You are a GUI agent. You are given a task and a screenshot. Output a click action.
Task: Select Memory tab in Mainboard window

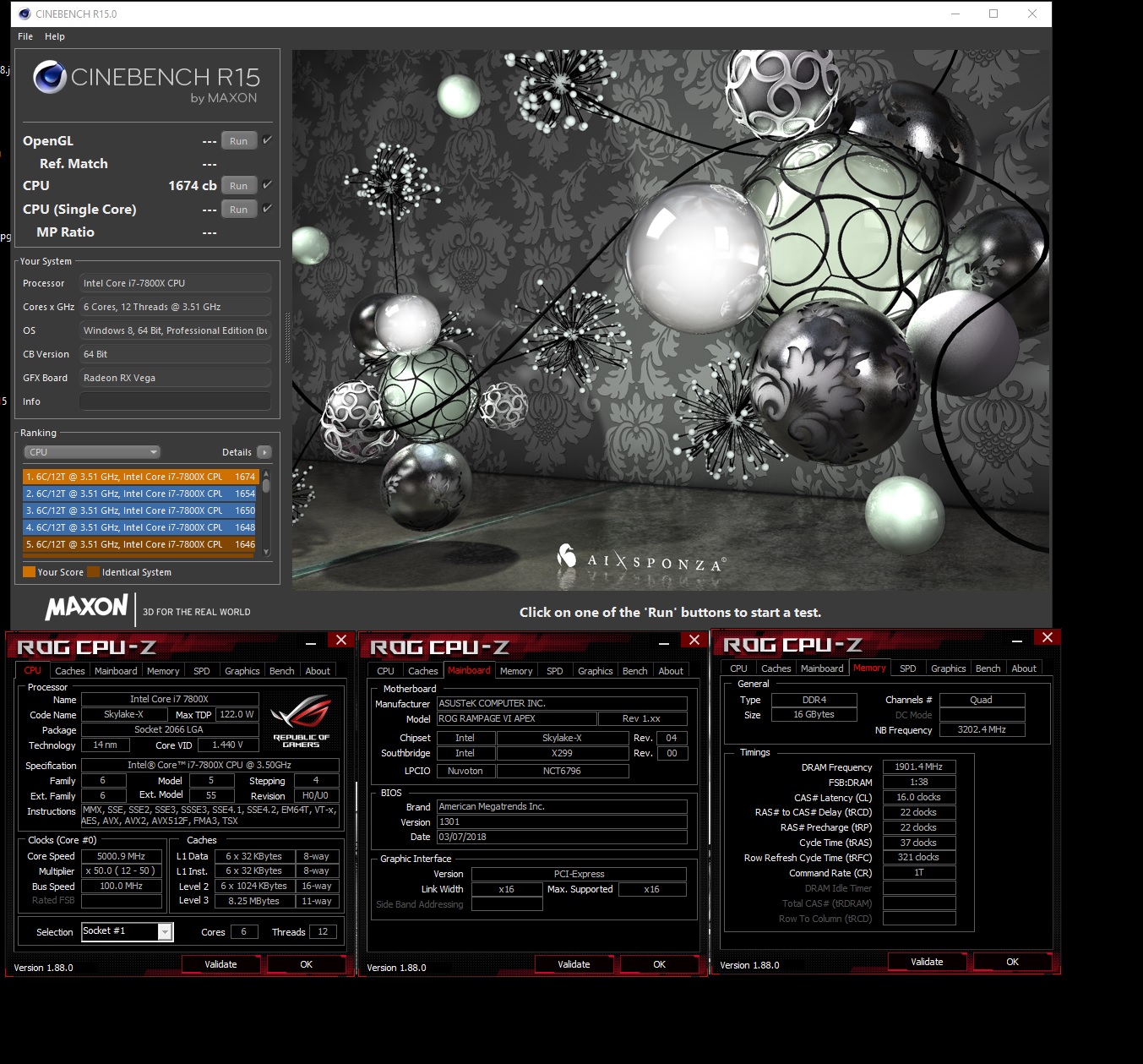coord(516,671)
